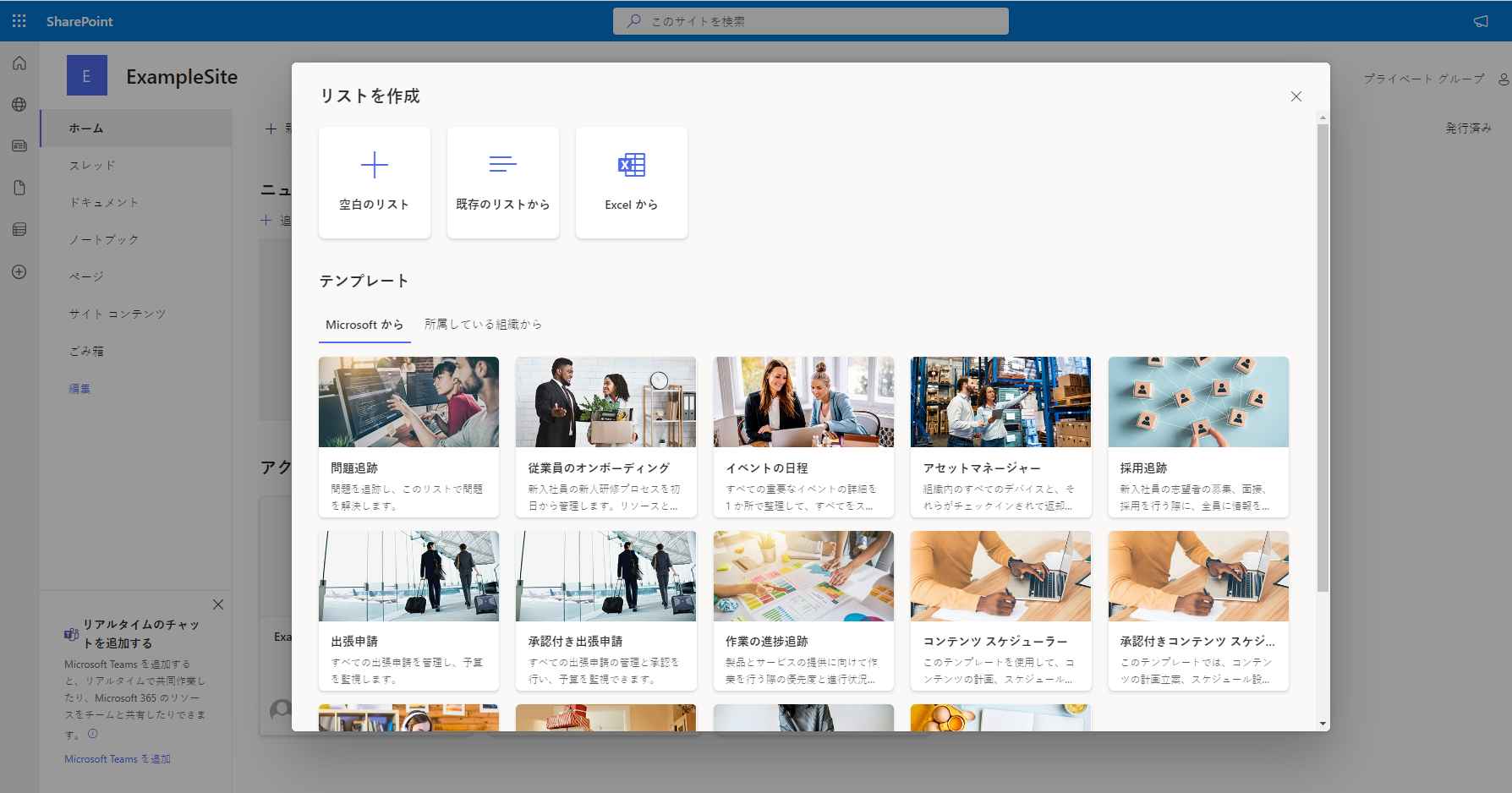Choose the 空白のリスト option

pos(375,183)
